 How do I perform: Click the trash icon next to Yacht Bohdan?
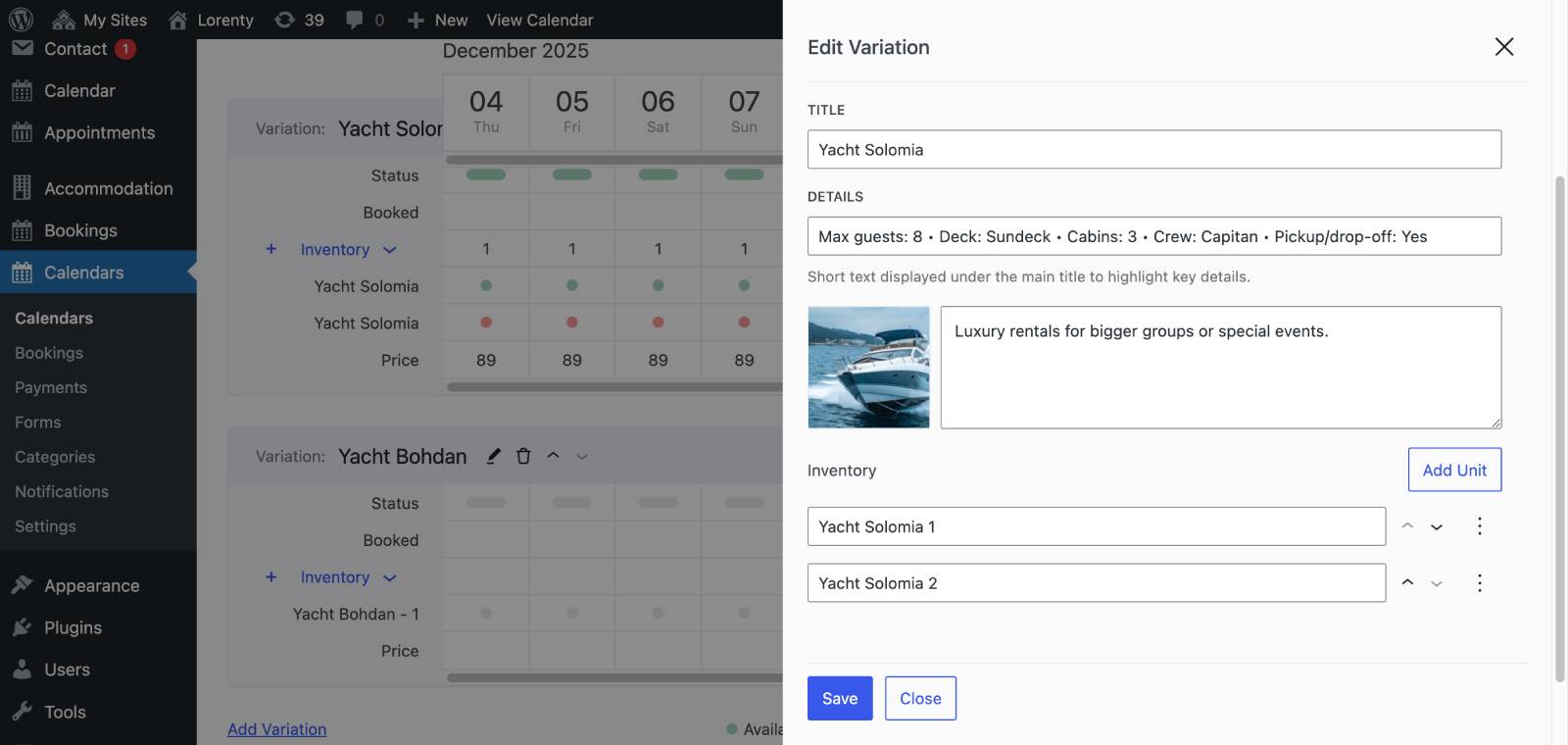[523, 456]
